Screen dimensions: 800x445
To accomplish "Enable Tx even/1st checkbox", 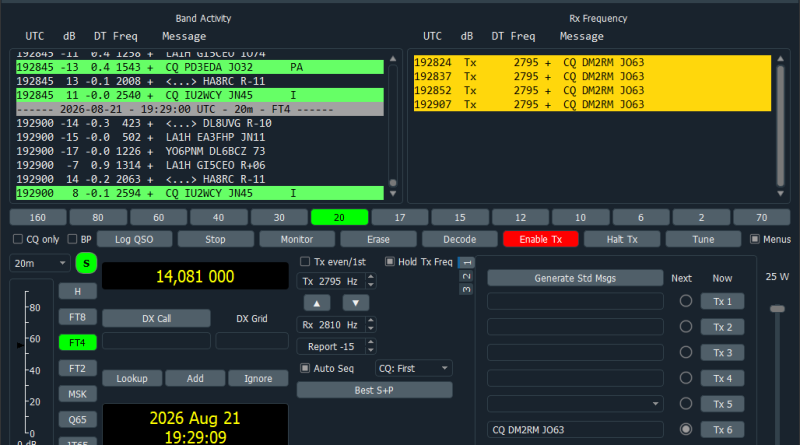I will tap(305, 262).
